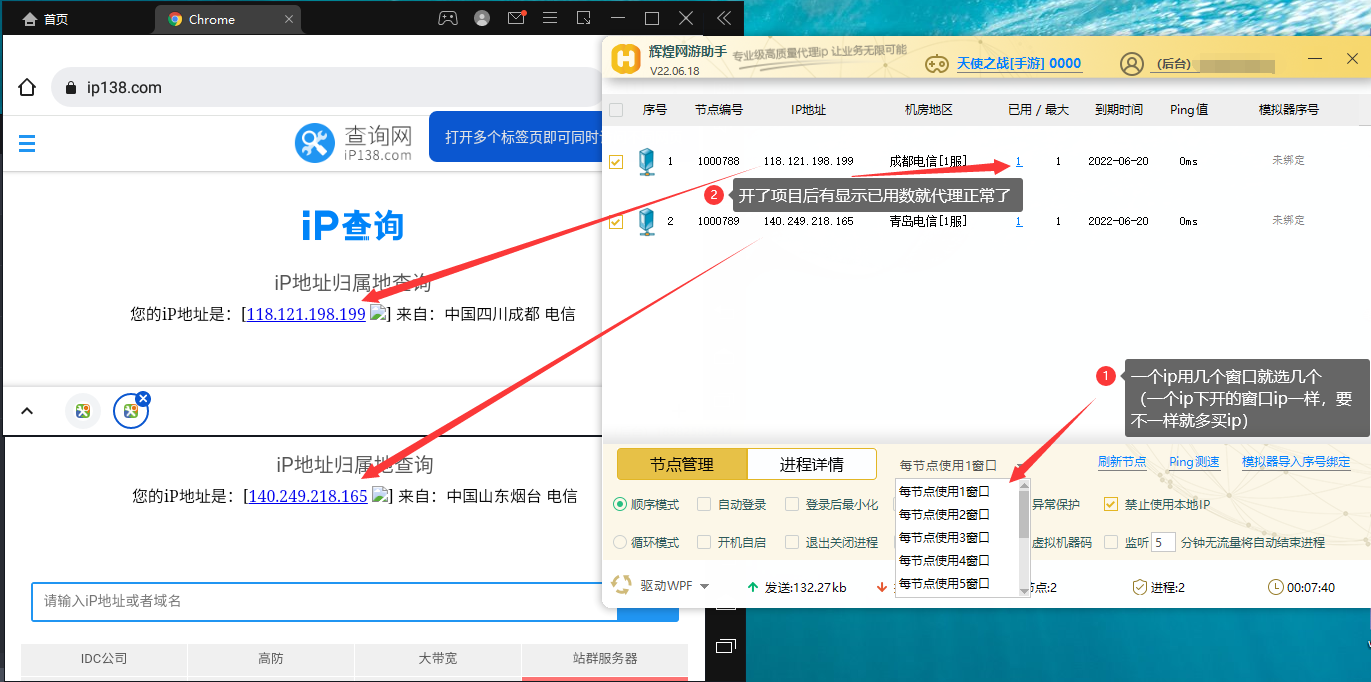1371x682 pixels.
Task: Collapse the emulator sidebar with the double-chevron icon
Action: pos(724,18)
